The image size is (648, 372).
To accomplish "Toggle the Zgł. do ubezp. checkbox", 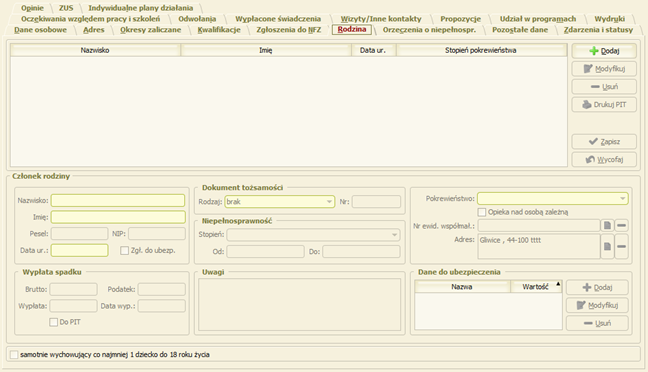I will 124,250.
